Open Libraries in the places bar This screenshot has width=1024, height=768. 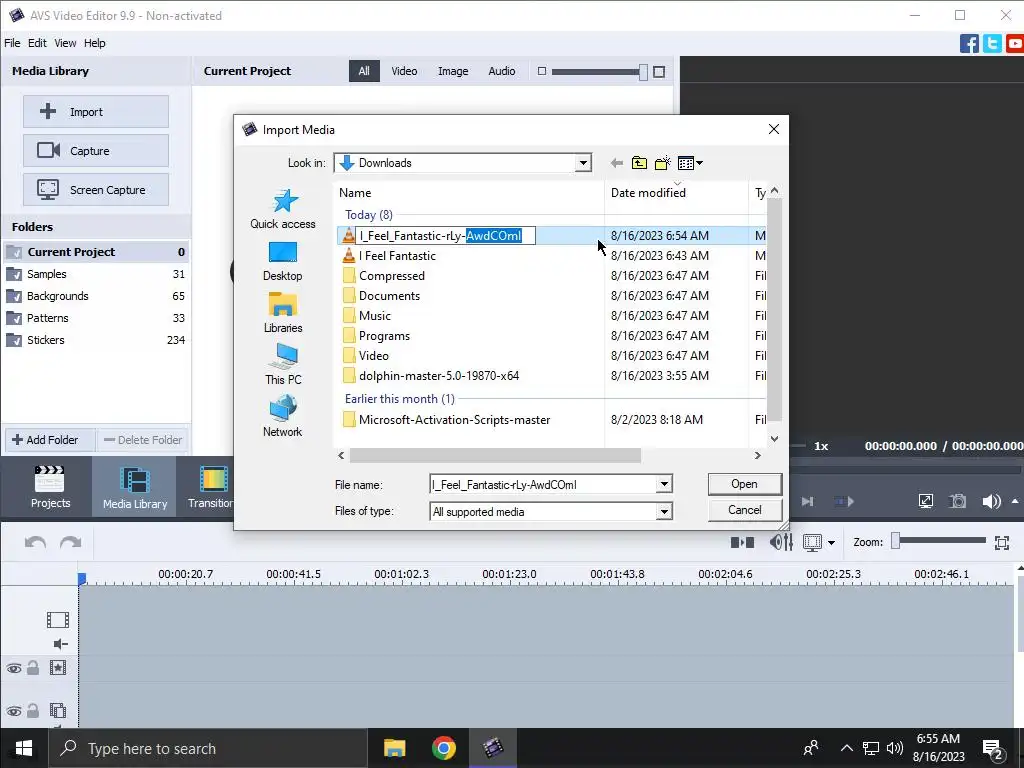coord(283,313)
